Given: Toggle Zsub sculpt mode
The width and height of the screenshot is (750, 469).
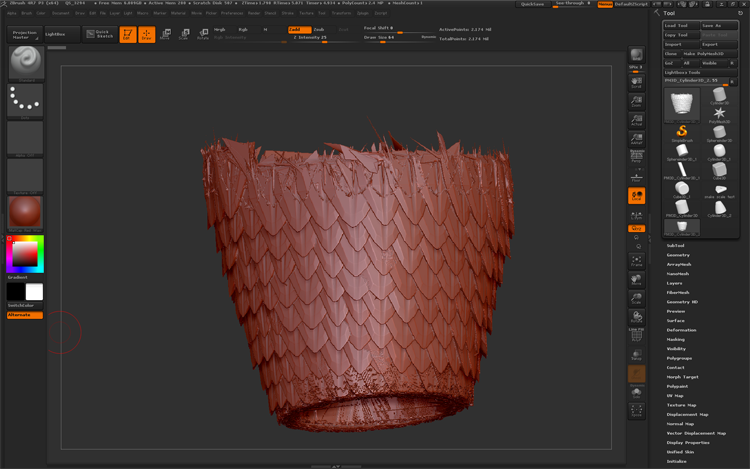Looking at the screenshot, I should click(319, 30).
